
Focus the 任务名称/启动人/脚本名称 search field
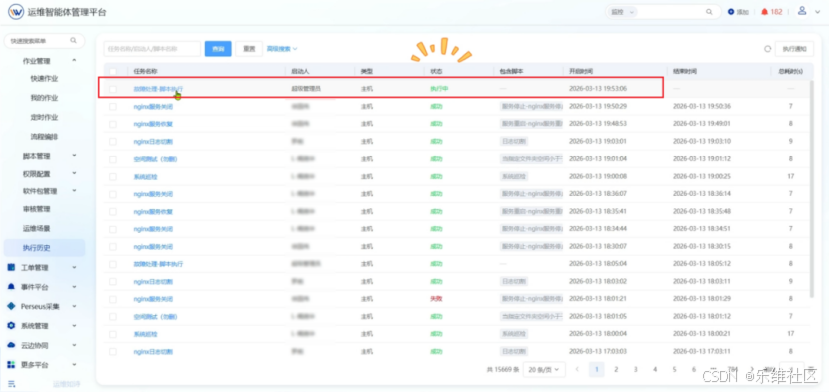pyautogui.click(x=152, y=49)
